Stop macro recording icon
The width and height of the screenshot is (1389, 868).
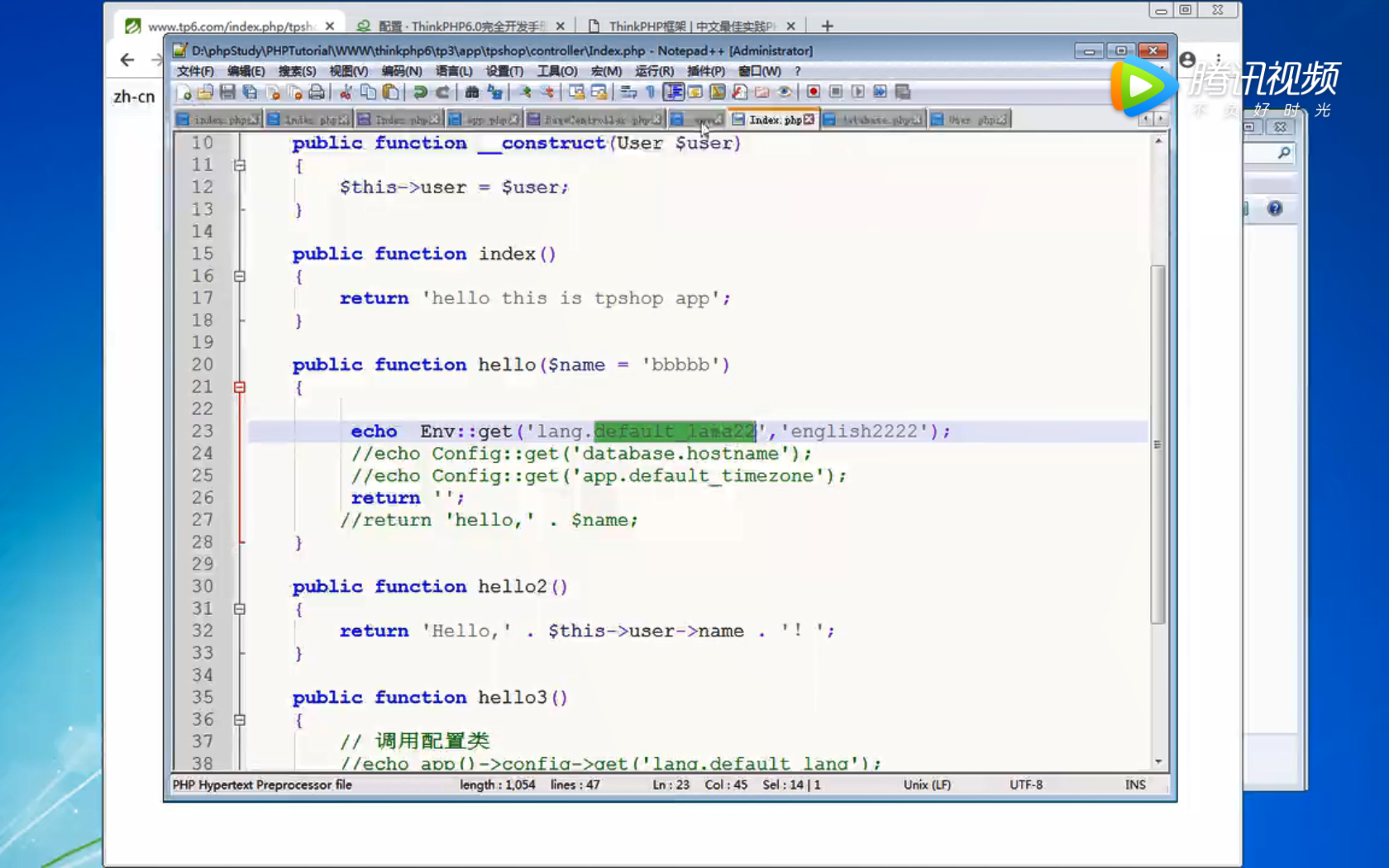tap(836, 92)
